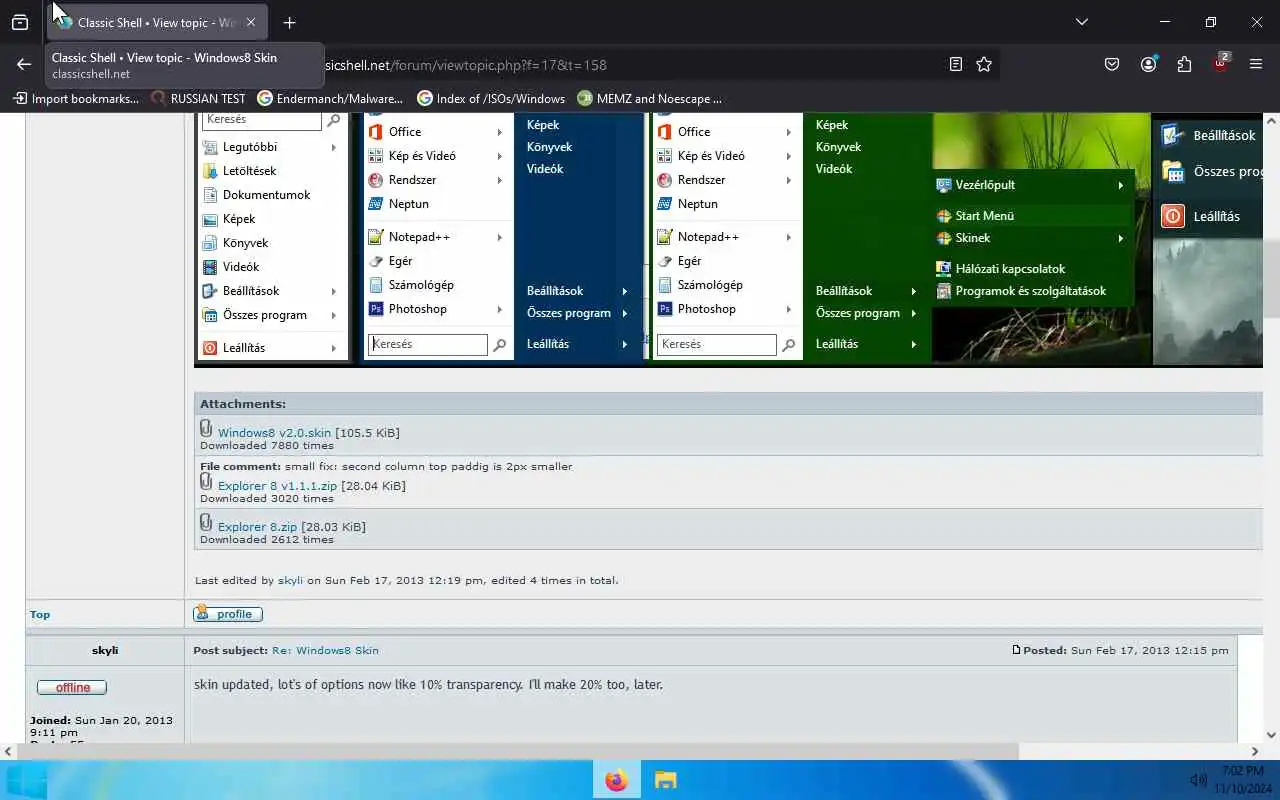Viewport: 1280px width, 800px height.
Task: Click the small post icon before Posted
Action: 1016,650
